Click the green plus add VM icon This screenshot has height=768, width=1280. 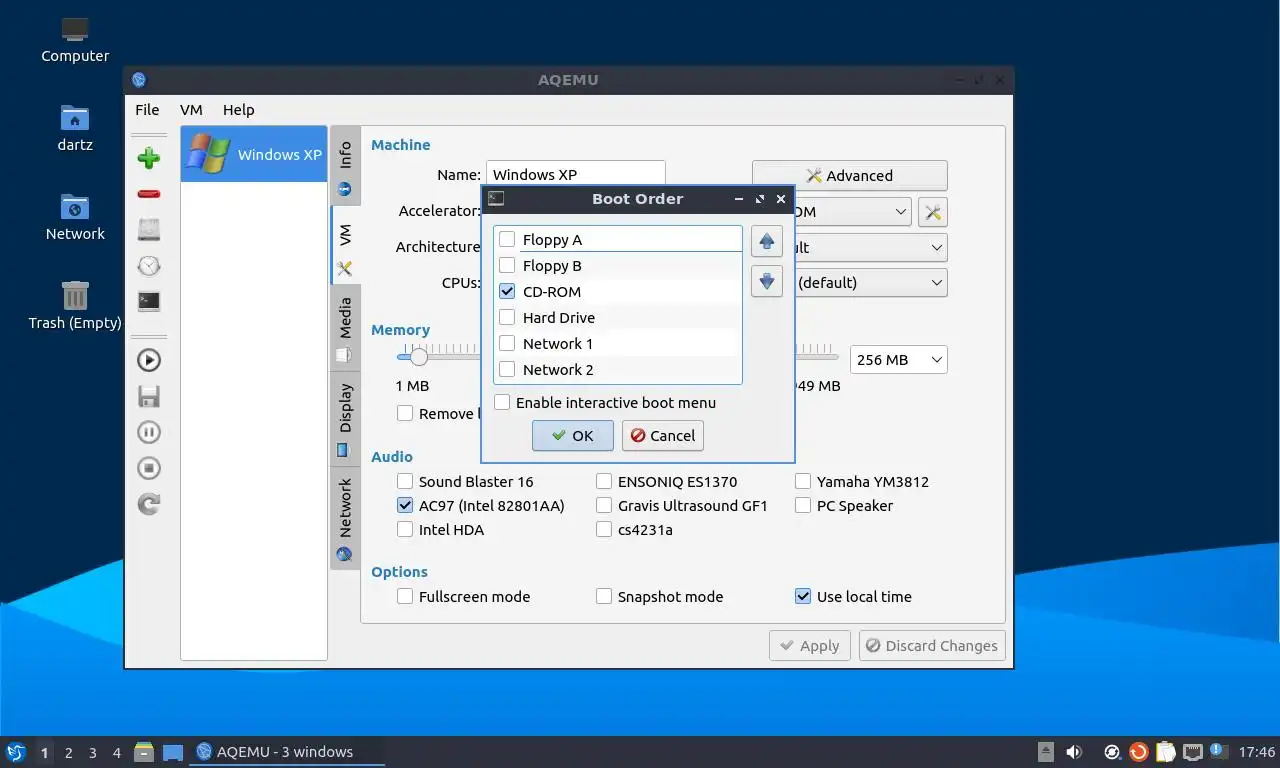[149, 158]
